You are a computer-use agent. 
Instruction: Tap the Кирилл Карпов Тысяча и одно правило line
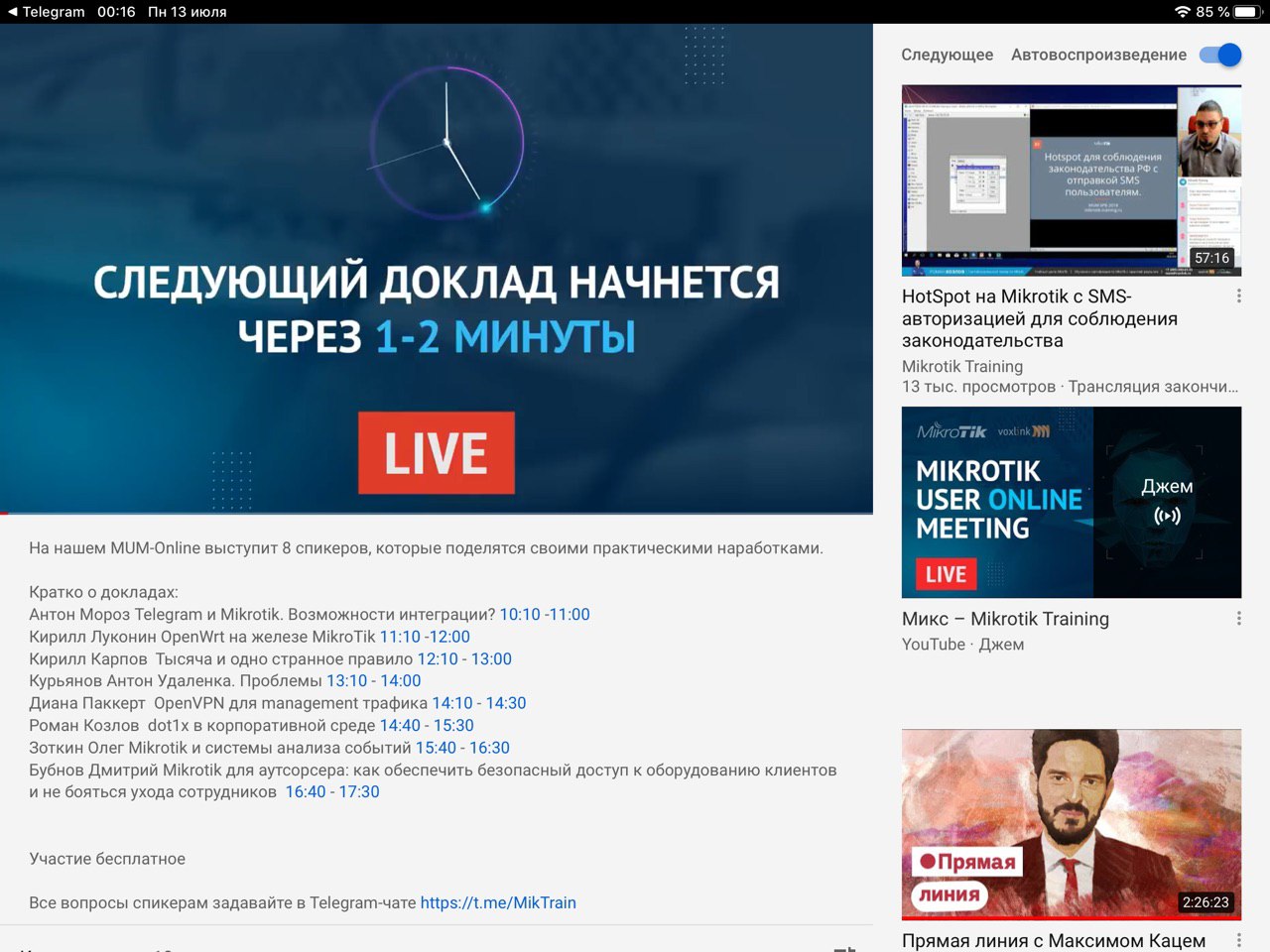tap(270, 659)
